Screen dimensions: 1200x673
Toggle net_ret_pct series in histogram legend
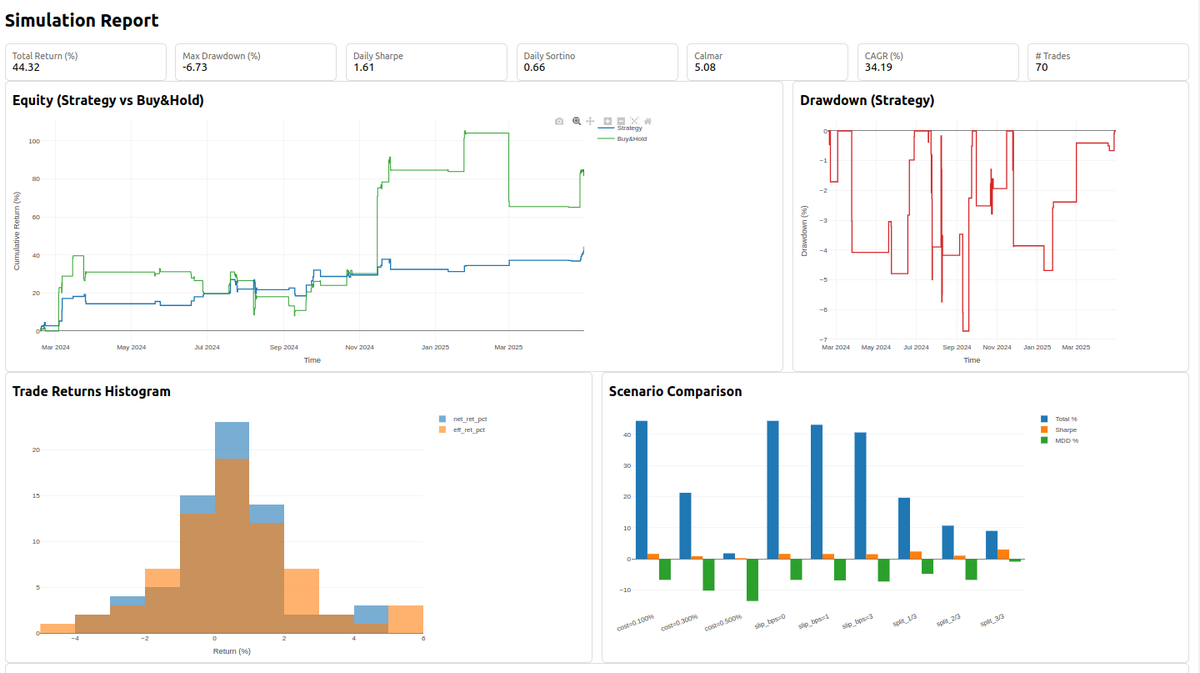click(462, 419)
